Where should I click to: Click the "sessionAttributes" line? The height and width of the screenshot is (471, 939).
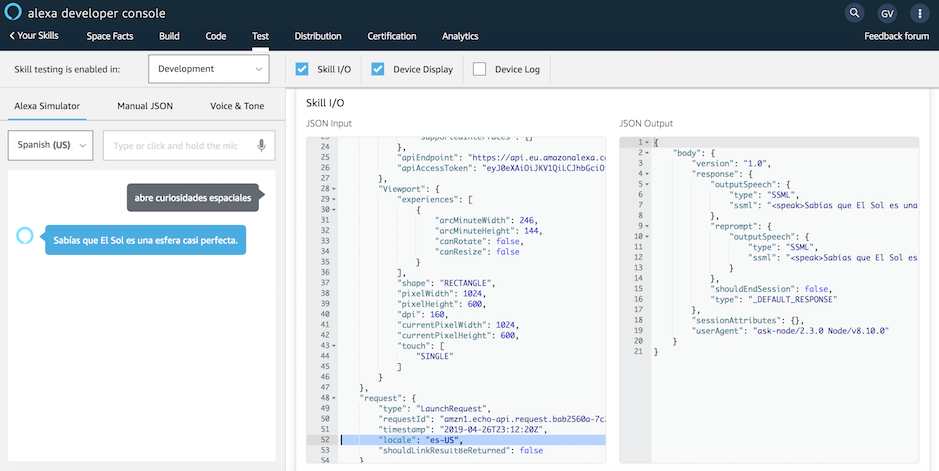coord(747,320)
